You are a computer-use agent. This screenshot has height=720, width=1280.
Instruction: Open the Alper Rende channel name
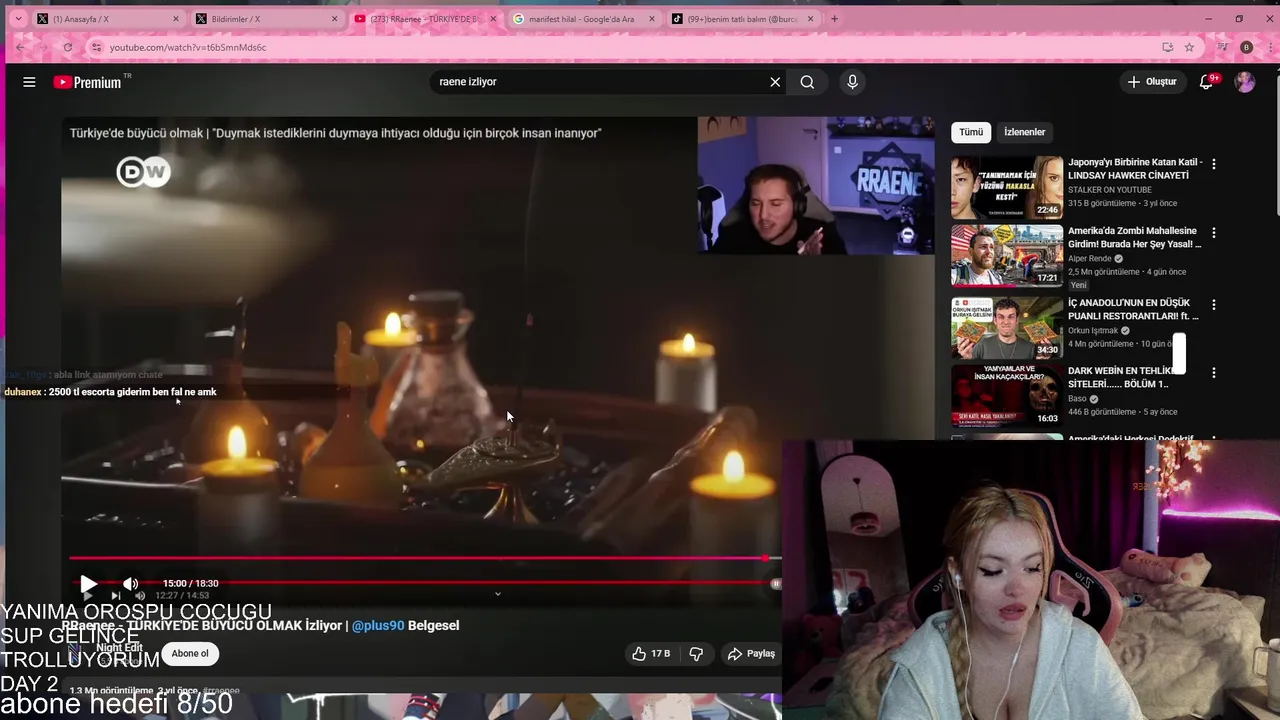click(1089, 259)
